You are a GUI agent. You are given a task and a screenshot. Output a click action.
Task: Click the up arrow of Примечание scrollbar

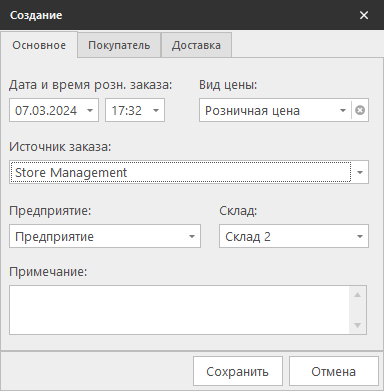coord(357,295)
